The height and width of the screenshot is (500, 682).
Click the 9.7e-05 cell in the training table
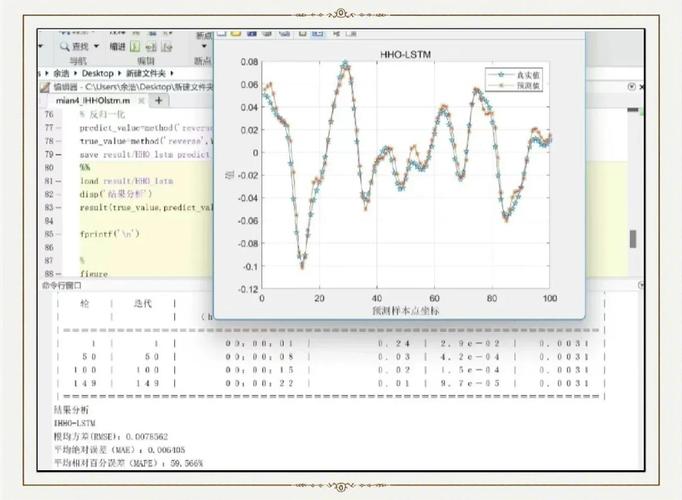click(x=471, y=383)
